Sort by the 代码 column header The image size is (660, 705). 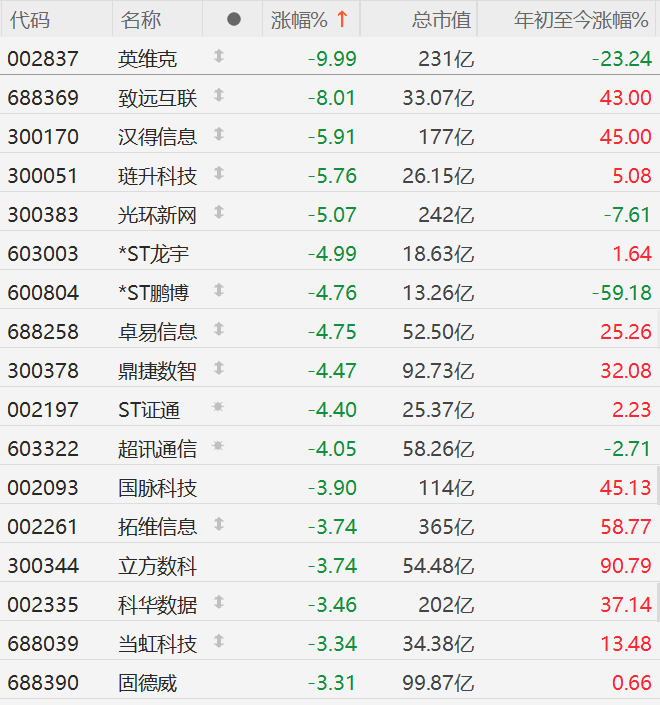[30, 20]
